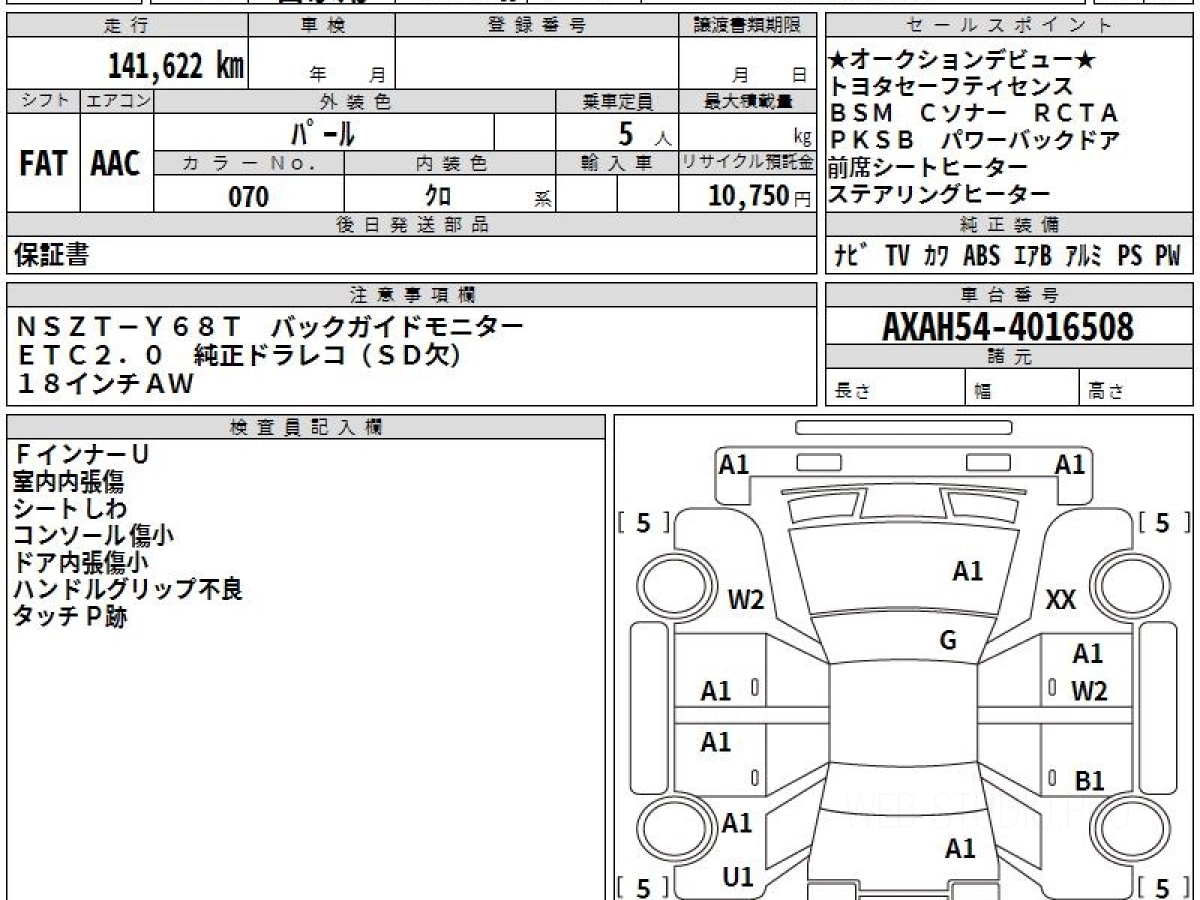
Task: Select the 車検 header cell
Action: [x=322, y=26]
